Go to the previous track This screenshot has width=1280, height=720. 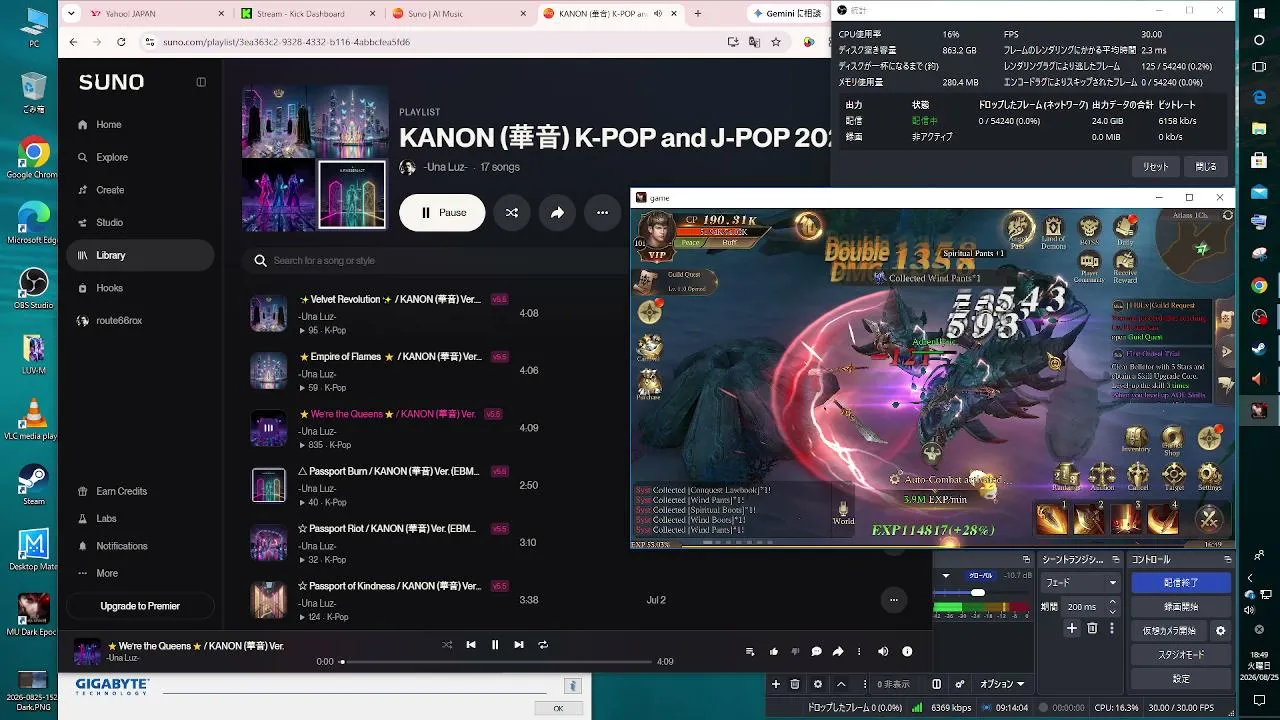coord(471,645)
